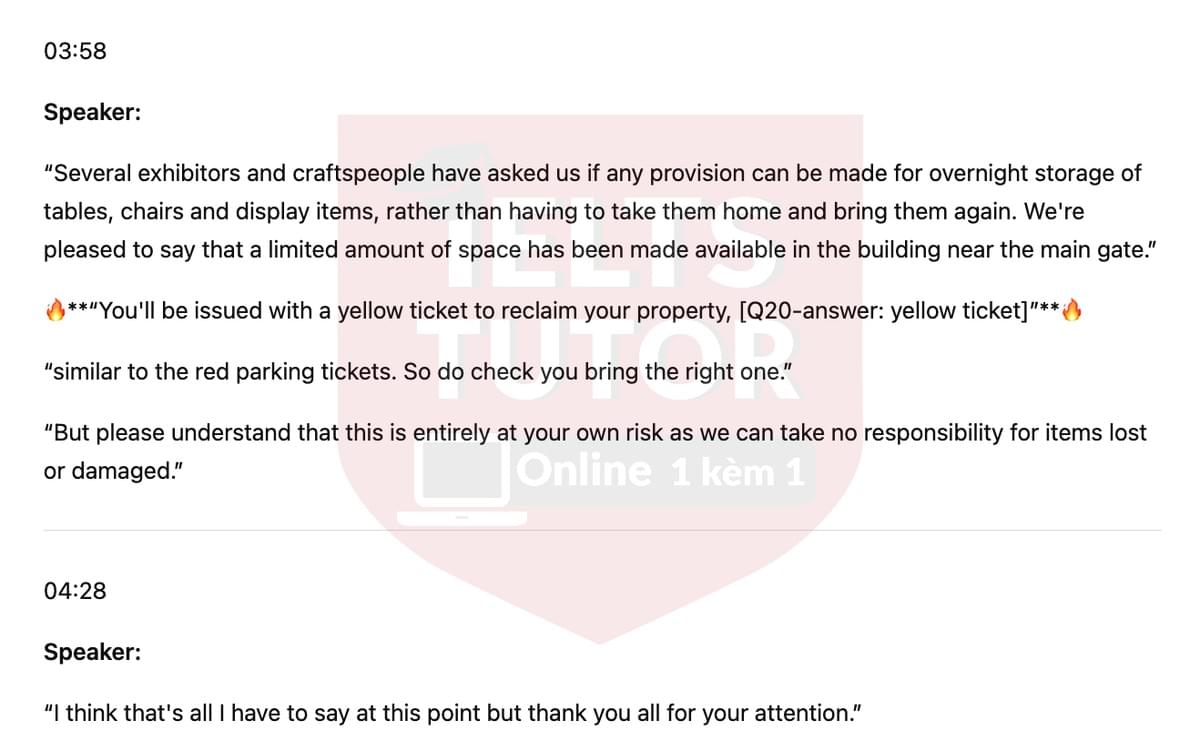Select the 04:28 timestamp
Image resolution: width=1200 pixels, height=750 pixels.
coord(75,591)
